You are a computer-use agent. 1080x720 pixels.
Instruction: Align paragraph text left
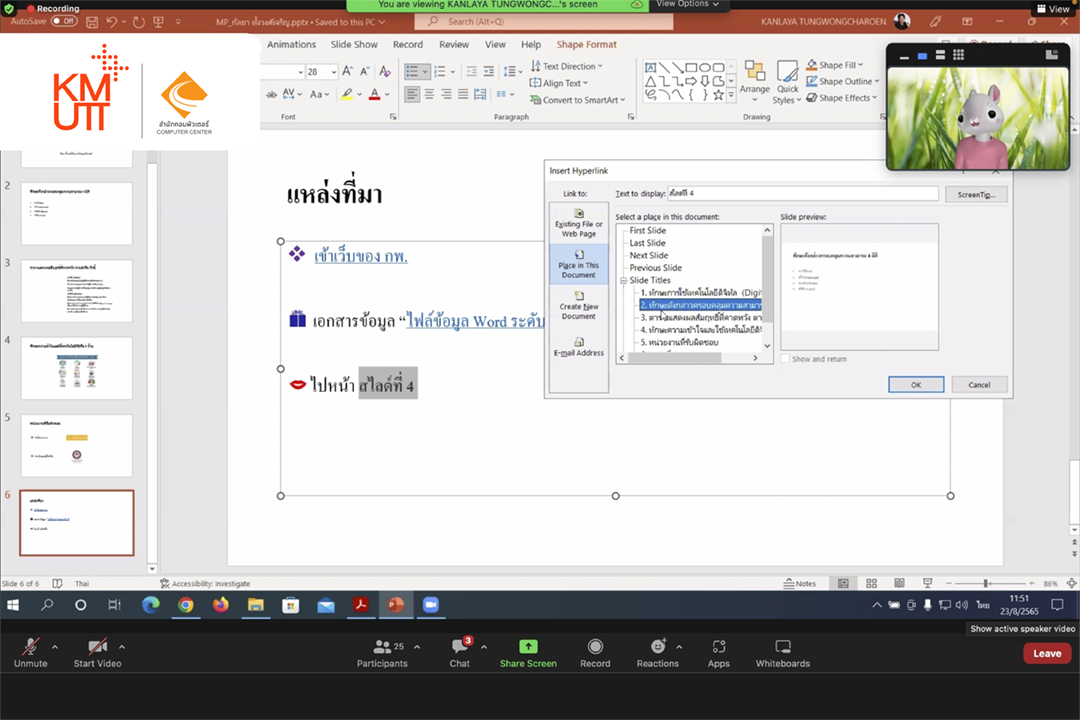(412, 94)
